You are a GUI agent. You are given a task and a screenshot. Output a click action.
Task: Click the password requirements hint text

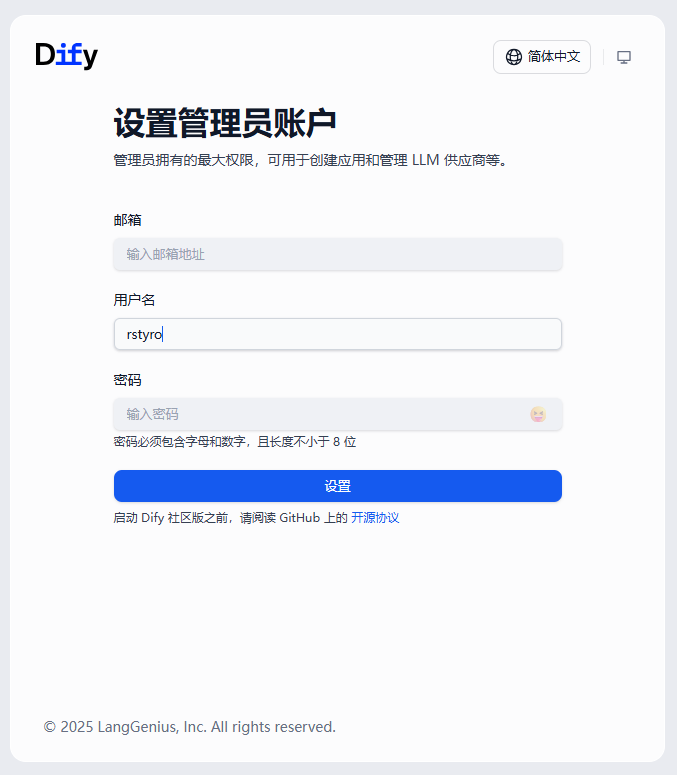(x=235, y=442)
